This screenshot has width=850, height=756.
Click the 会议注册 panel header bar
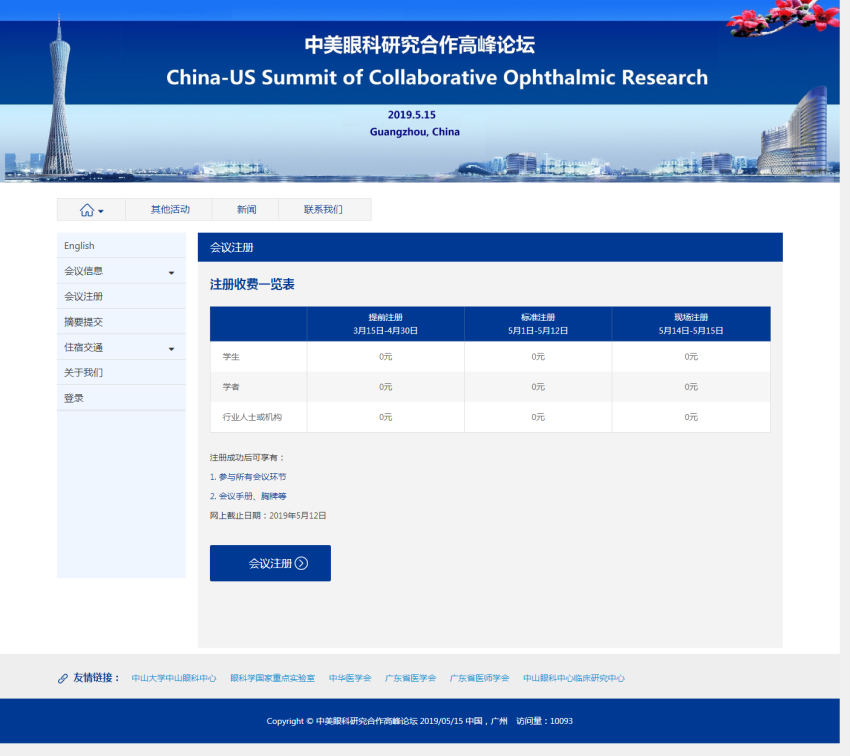(490, 248)
